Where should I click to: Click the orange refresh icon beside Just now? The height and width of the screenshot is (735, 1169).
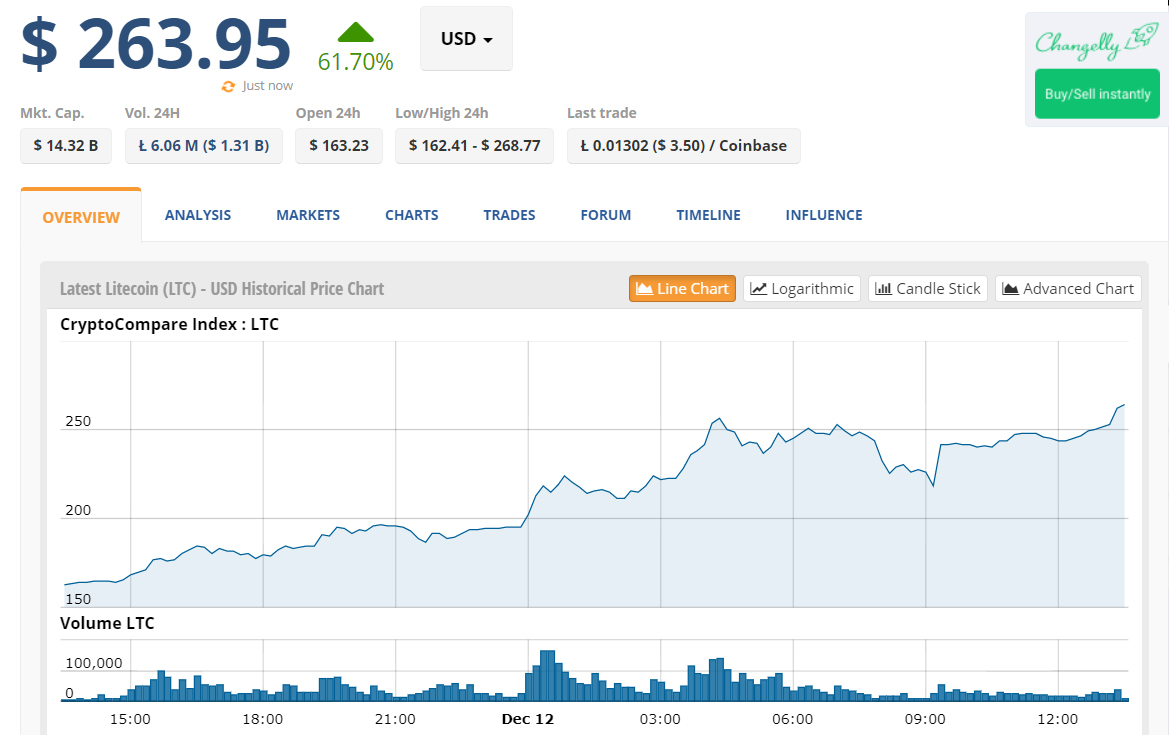[x=228, y=86]
